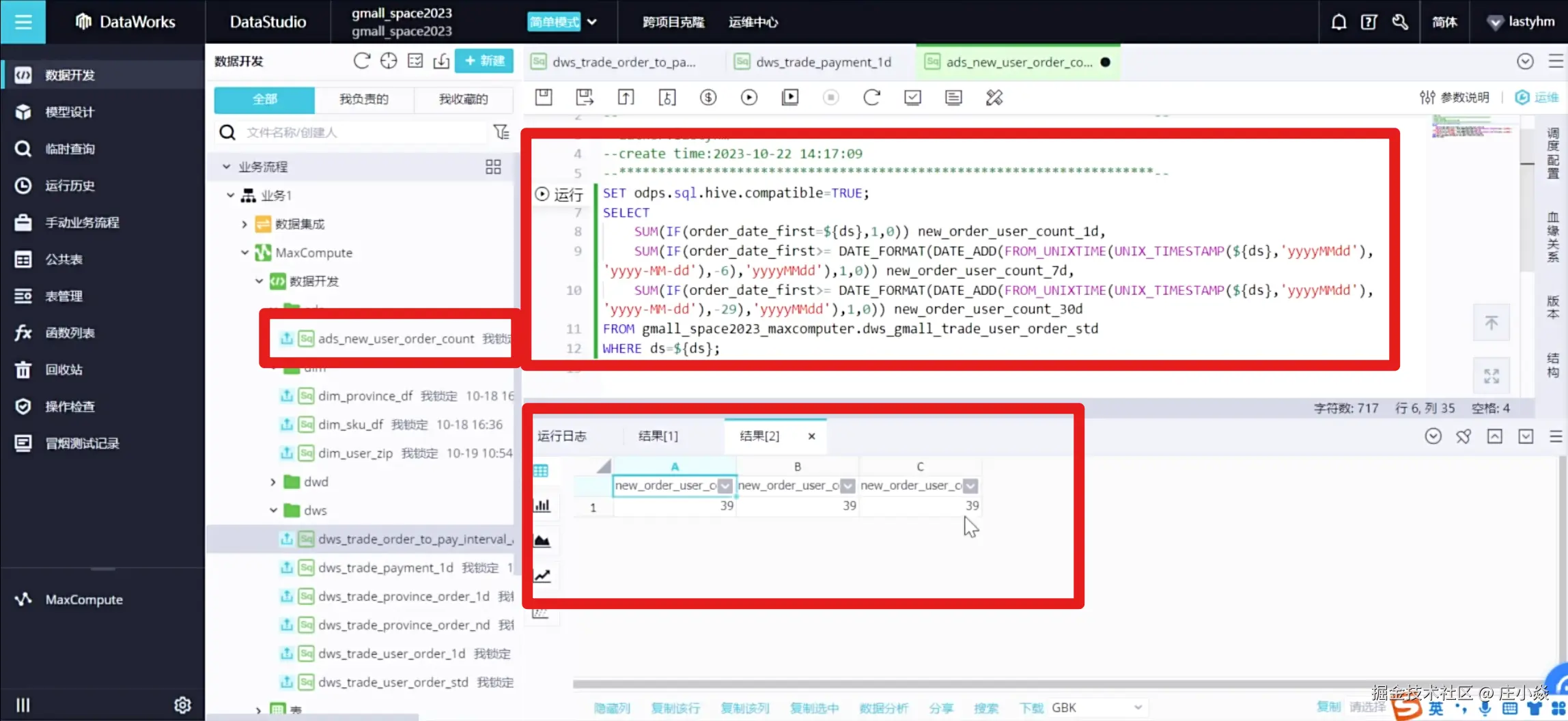Switch result view to bar chart
This screenshot has height=721, width=1568.
click(x=542, y=505)
